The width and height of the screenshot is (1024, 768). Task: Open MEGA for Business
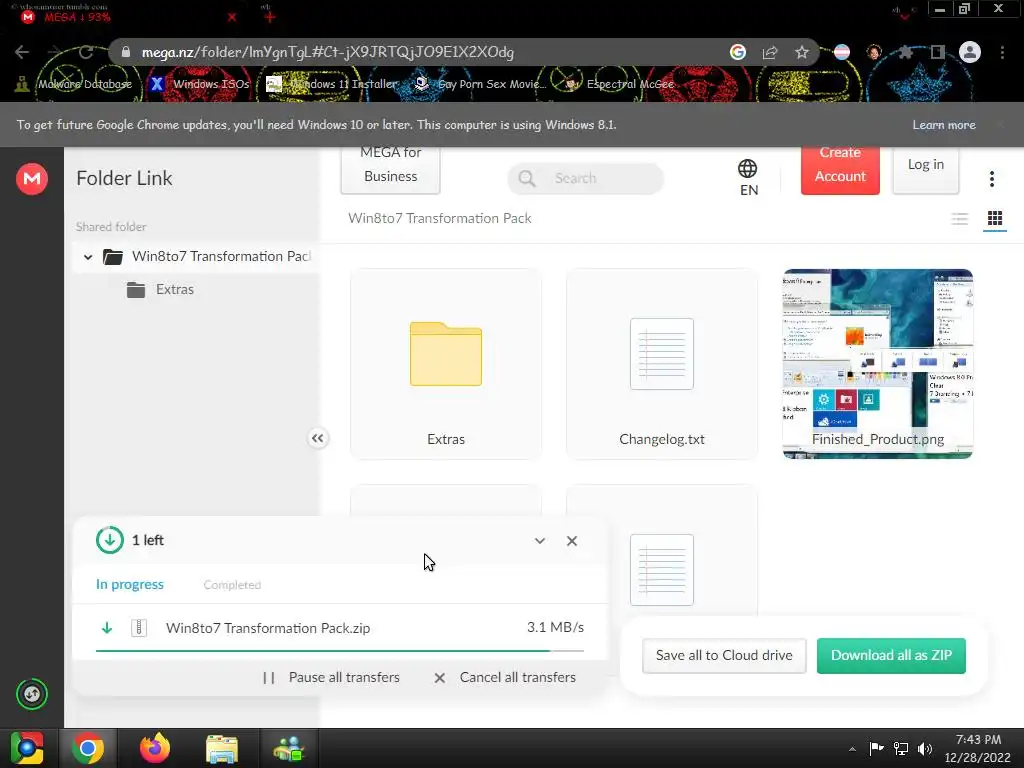click(x=391, y=170)
